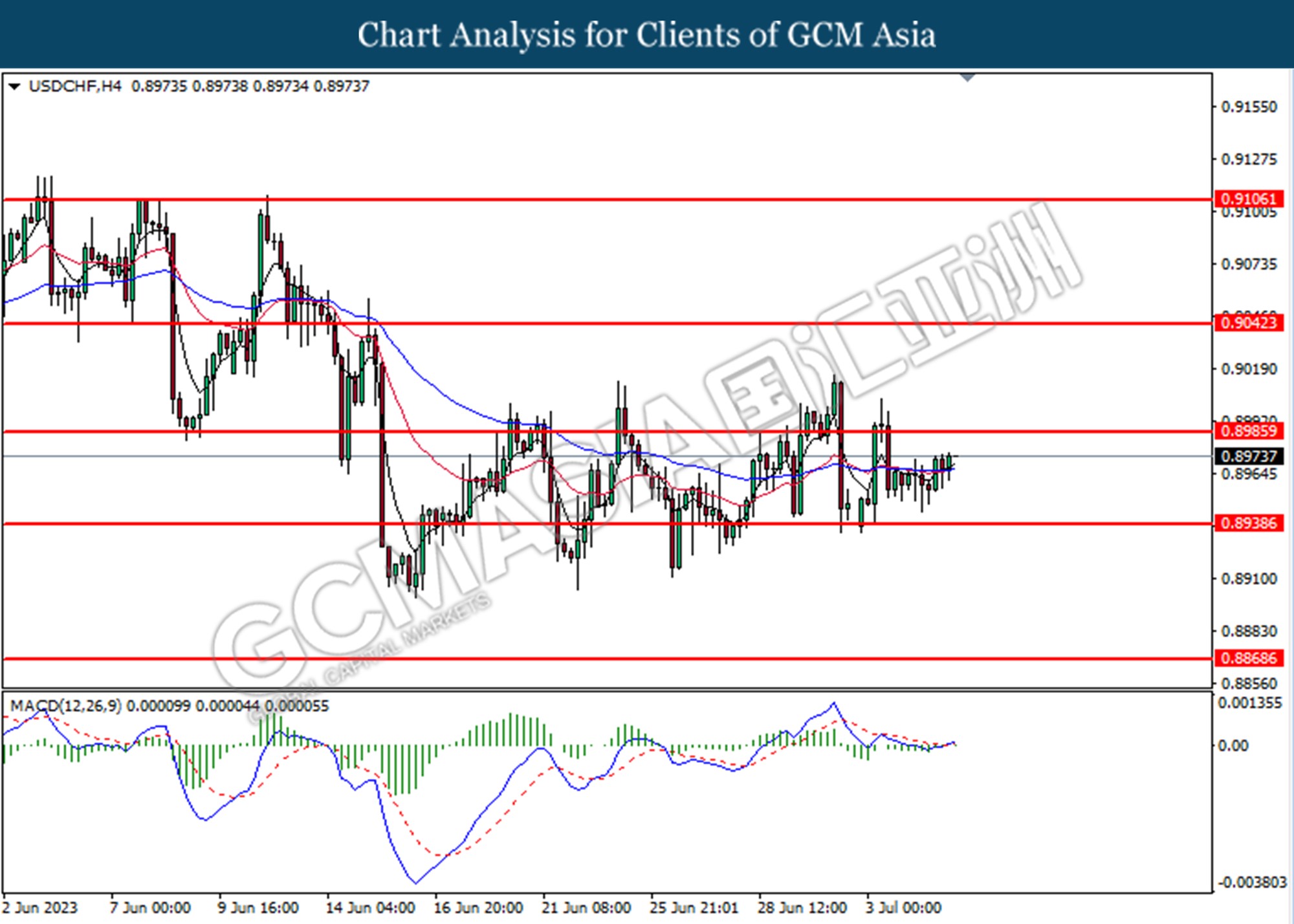Click the 0.89100 price axis value
The height and width of the screenshot is (924, 1294).
[x=1249, y=578]
